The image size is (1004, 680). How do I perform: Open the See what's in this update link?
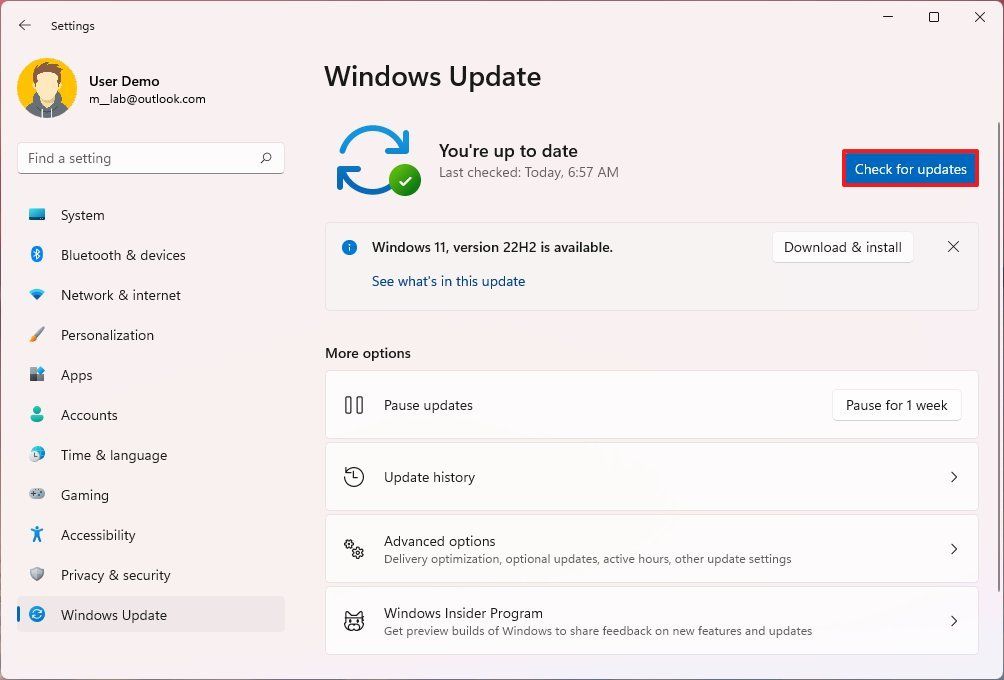tap(448, 281)
